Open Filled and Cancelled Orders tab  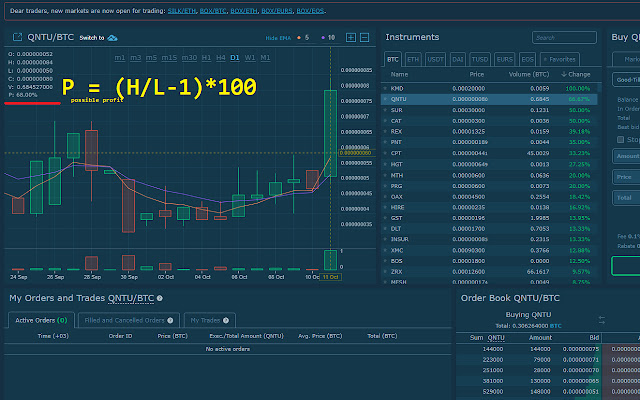tap(129, 320)
